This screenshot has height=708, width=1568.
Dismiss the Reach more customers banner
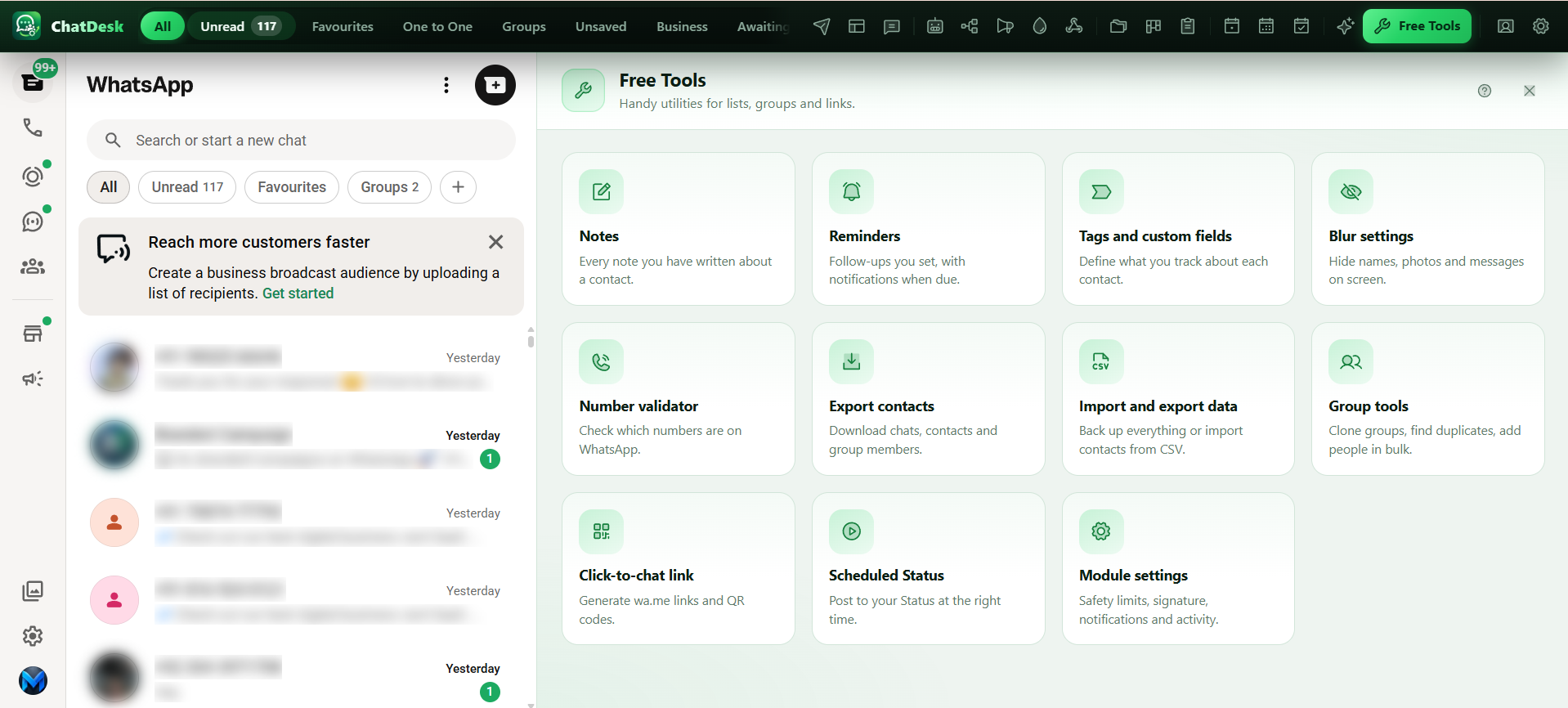point(495,242)
